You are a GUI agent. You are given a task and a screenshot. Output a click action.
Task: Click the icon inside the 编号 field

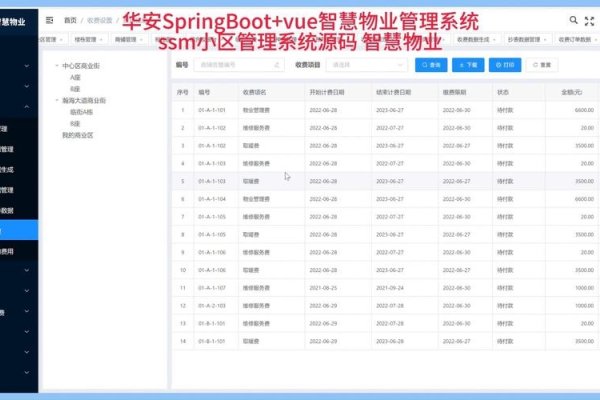click(x=277, y=65)
